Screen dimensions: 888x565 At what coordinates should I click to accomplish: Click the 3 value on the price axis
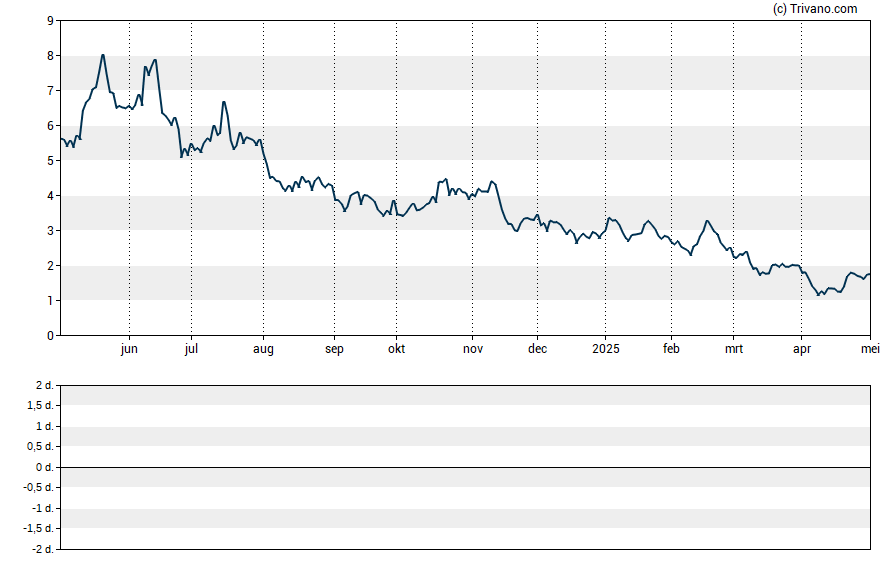50,230
